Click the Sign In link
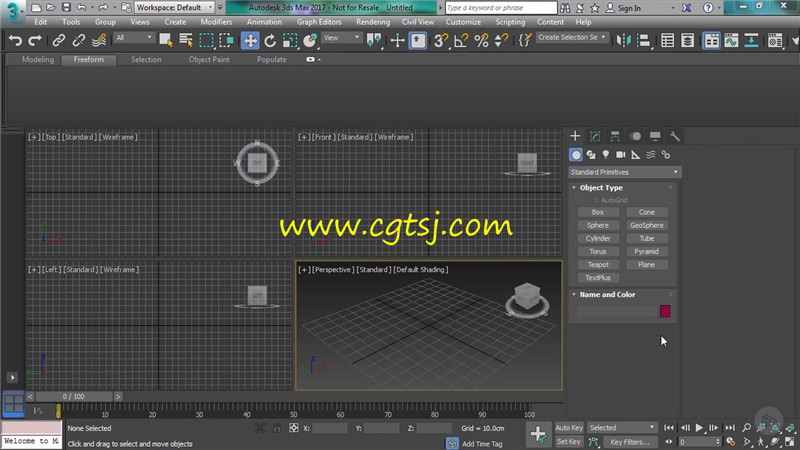Screen dimensions: 800x450 (623, 8)
